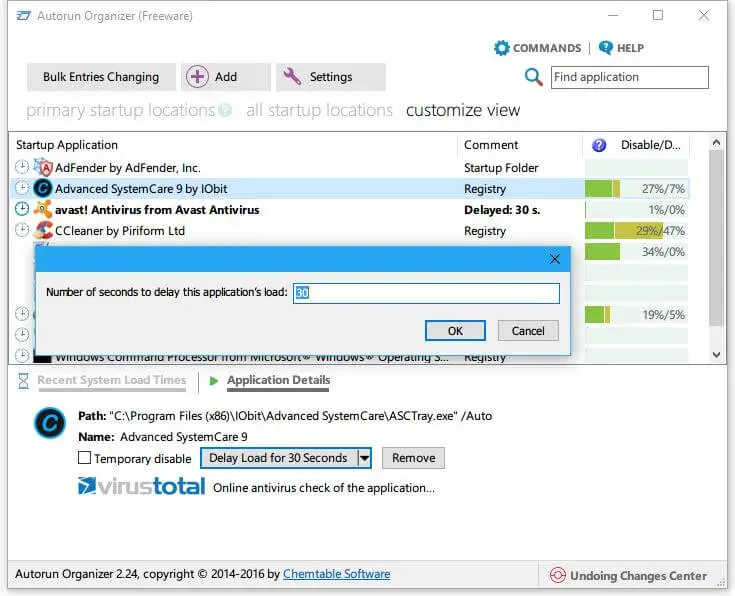Viewport: 735px width, 596px height.
Task: Select the customize view tab
Action: tap(463, 110)
